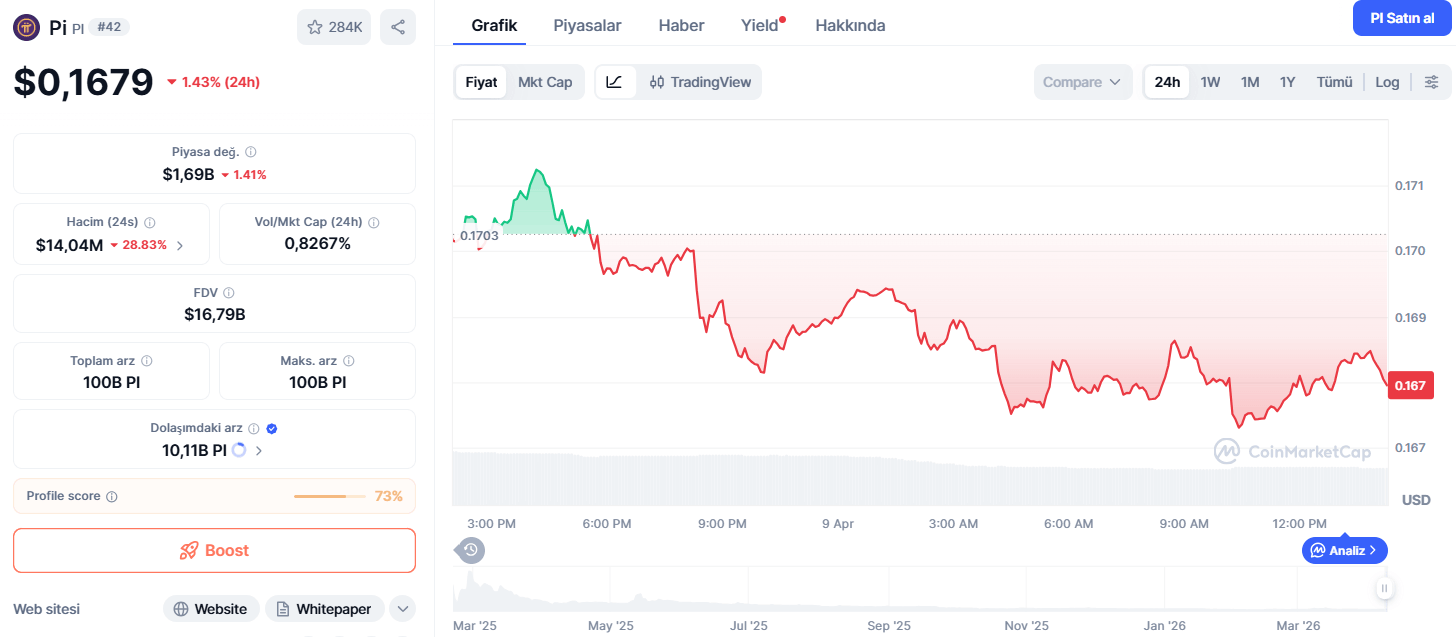Click the $0,1679 price text

[x=84, y=82]
